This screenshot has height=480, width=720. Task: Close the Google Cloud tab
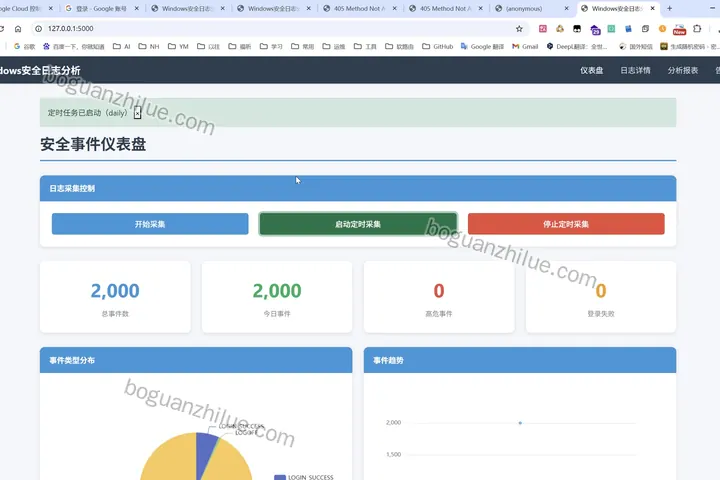[x=51, y=8]
